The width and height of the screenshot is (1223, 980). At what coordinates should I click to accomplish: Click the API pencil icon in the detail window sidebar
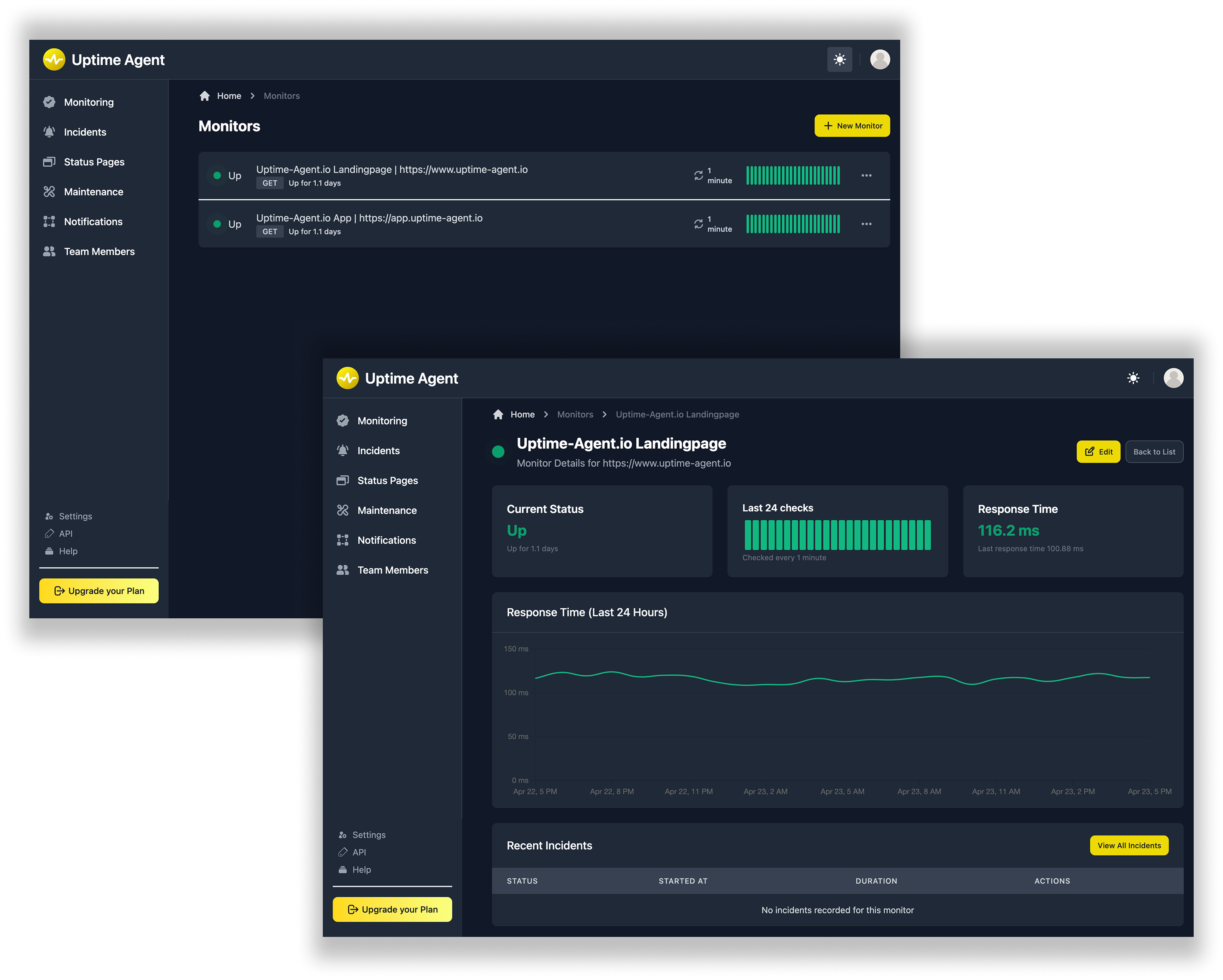click(x=342, y=853)
